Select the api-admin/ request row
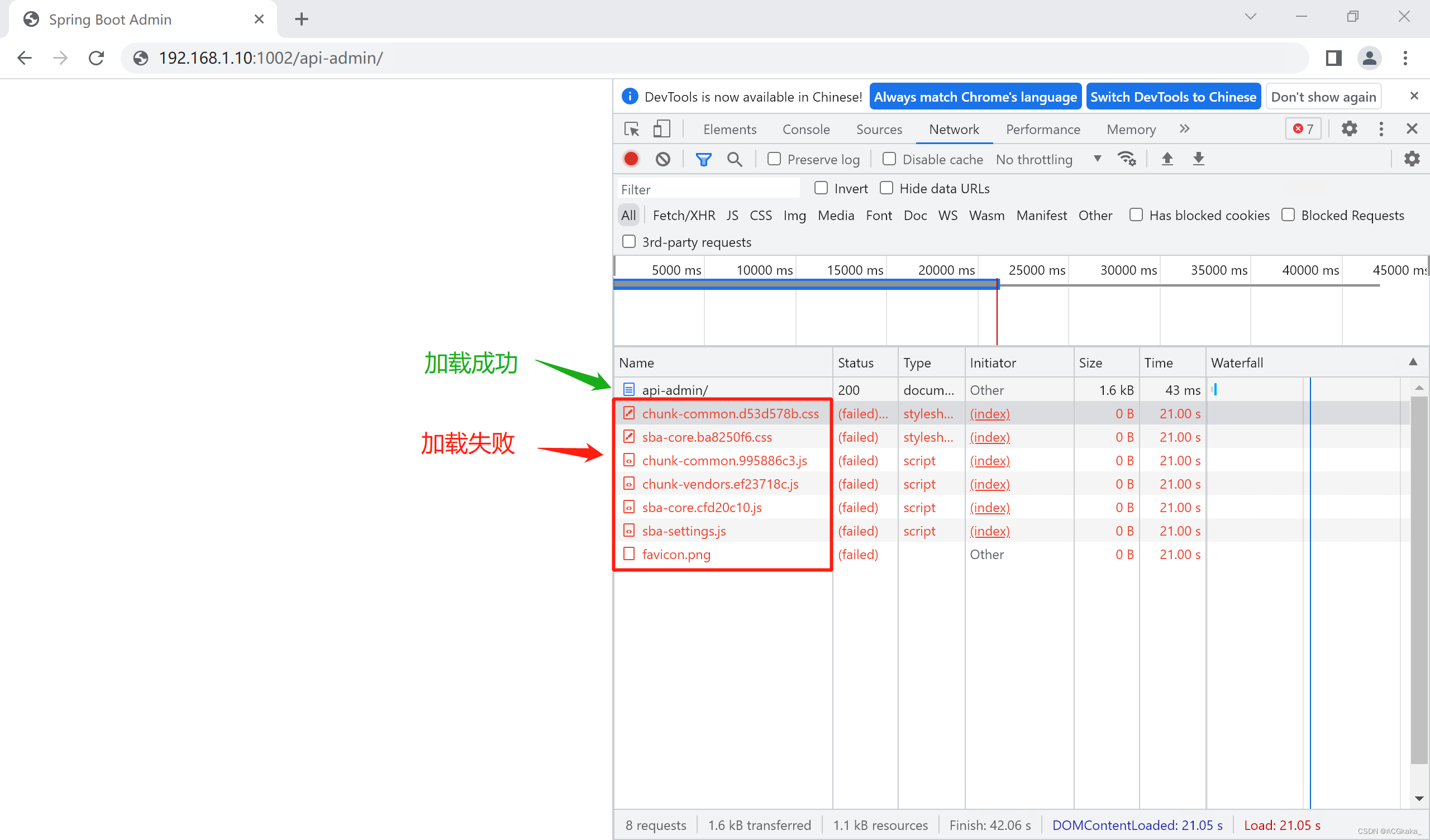This screenshot has width=1430, height=840. 1012,390
